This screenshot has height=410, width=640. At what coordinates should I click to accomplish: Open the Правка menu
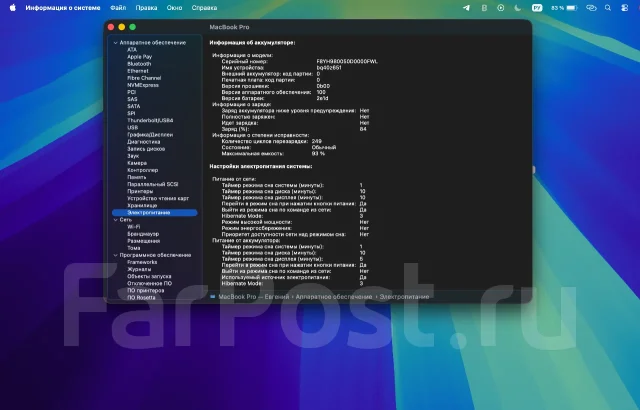(146, 8)
